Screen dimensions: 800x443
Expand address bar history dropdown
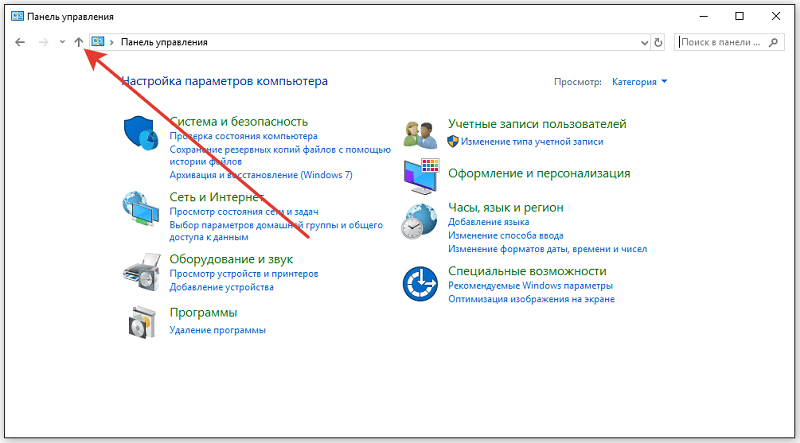(x=644, y=43)
